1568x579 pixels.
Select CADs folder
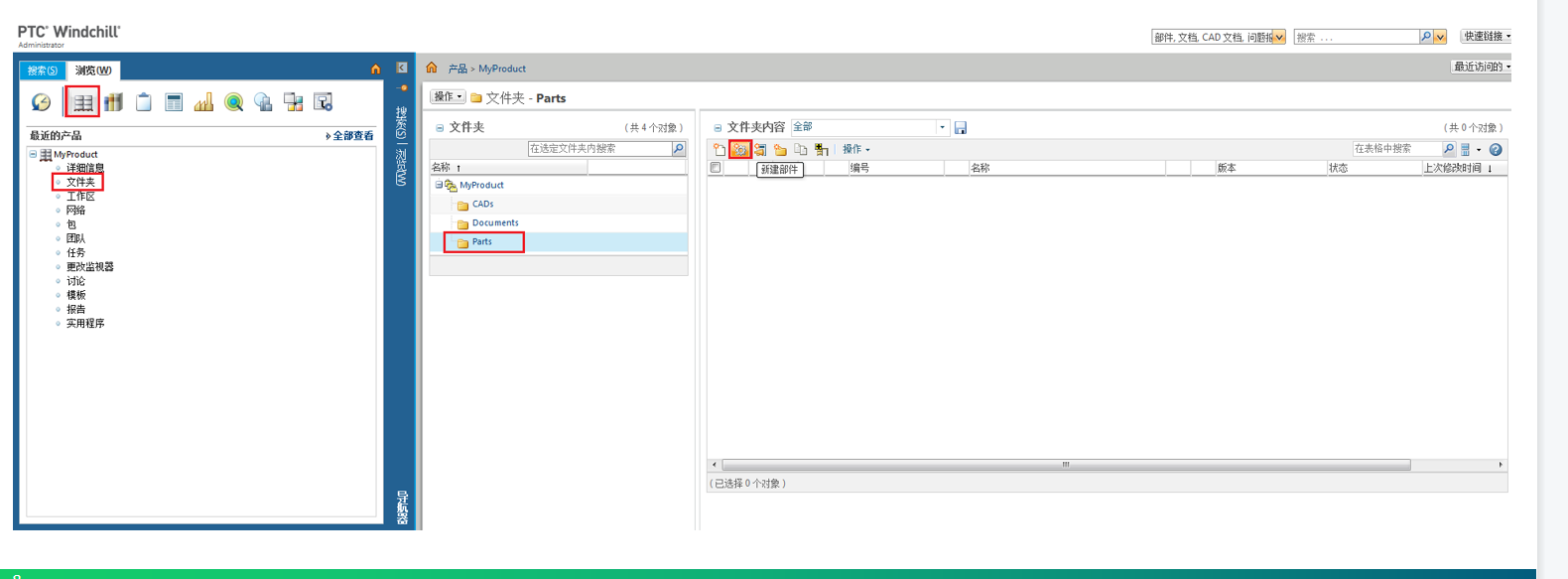coord(482,204)
